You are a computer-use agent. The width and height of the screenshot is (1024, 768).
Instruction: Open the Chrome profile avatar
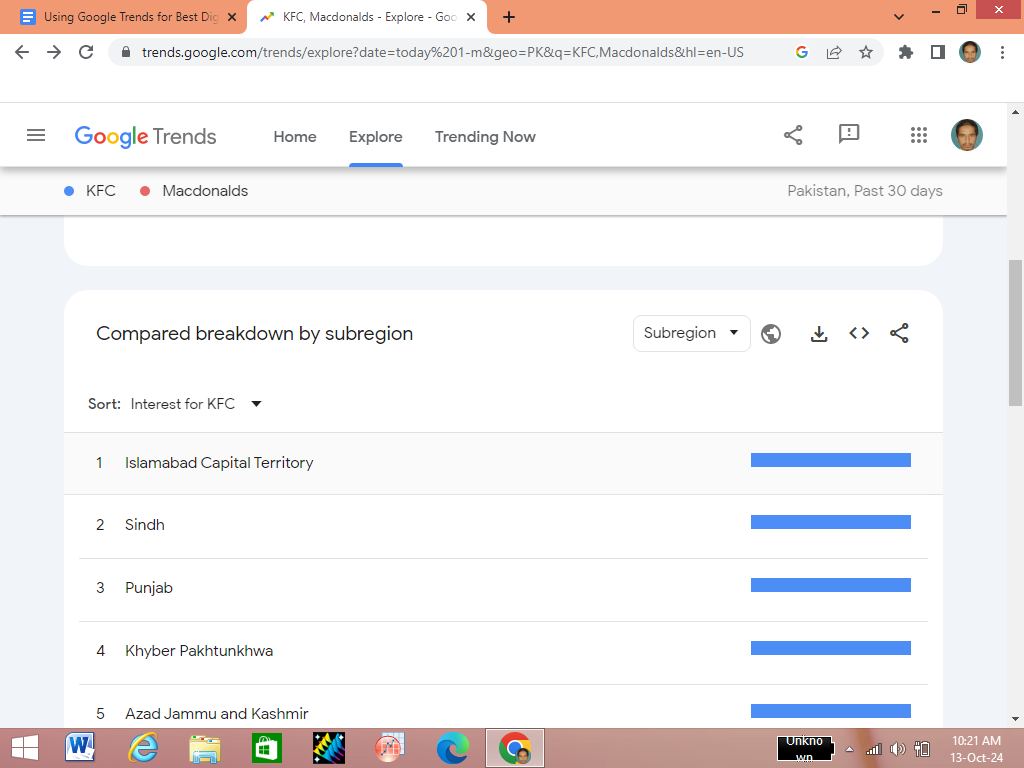point(970,52)
